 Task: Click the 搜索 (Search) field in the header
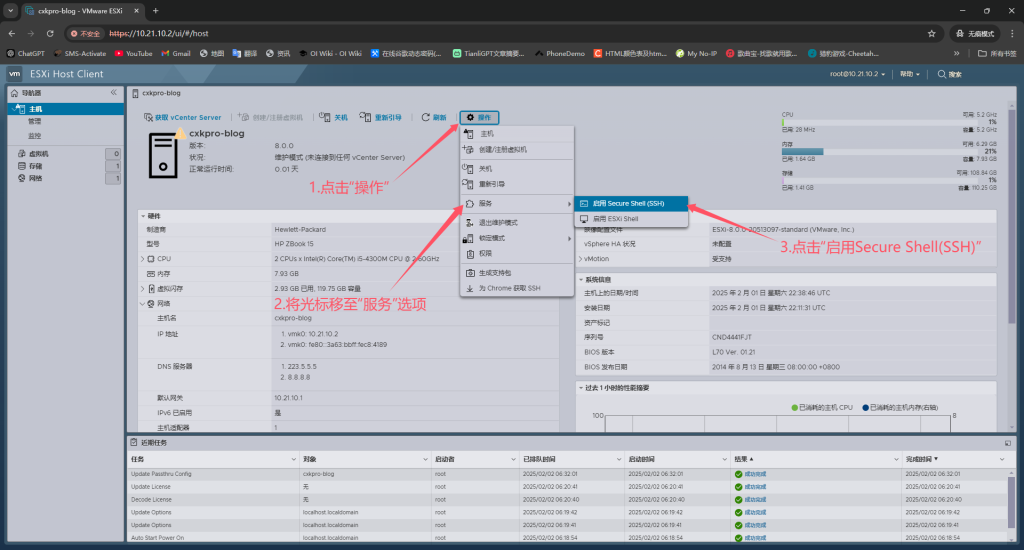click(x=950, y=74)
